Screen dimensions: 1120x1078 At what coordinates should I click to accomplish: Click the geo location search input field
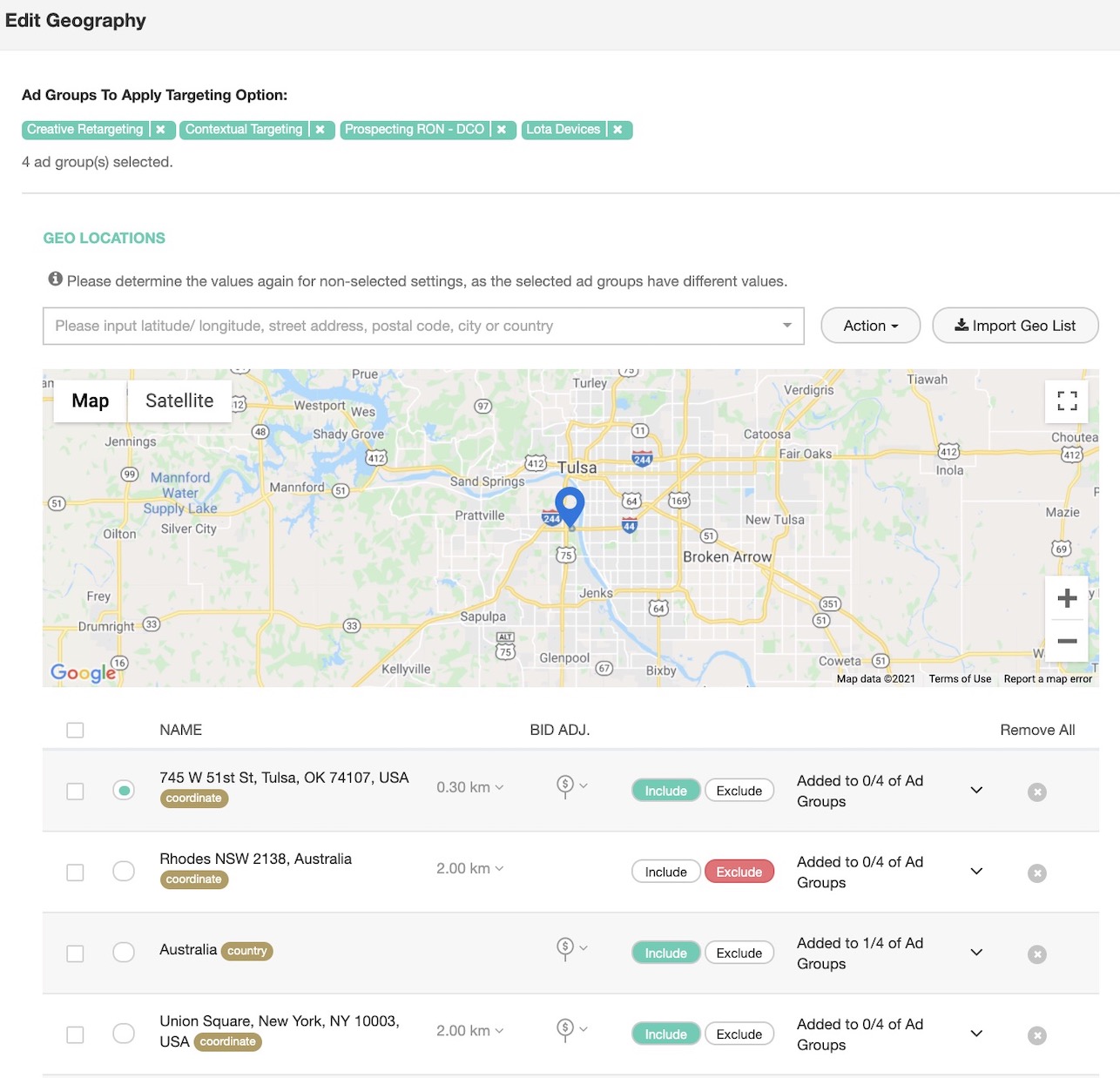tap(409, 326)
